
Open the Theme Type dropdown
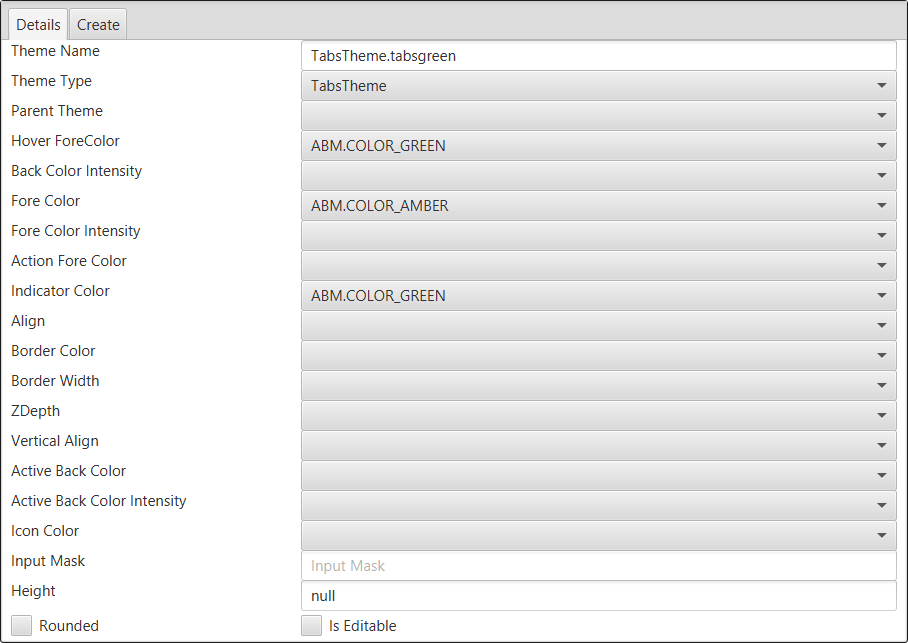coord(598,86)
